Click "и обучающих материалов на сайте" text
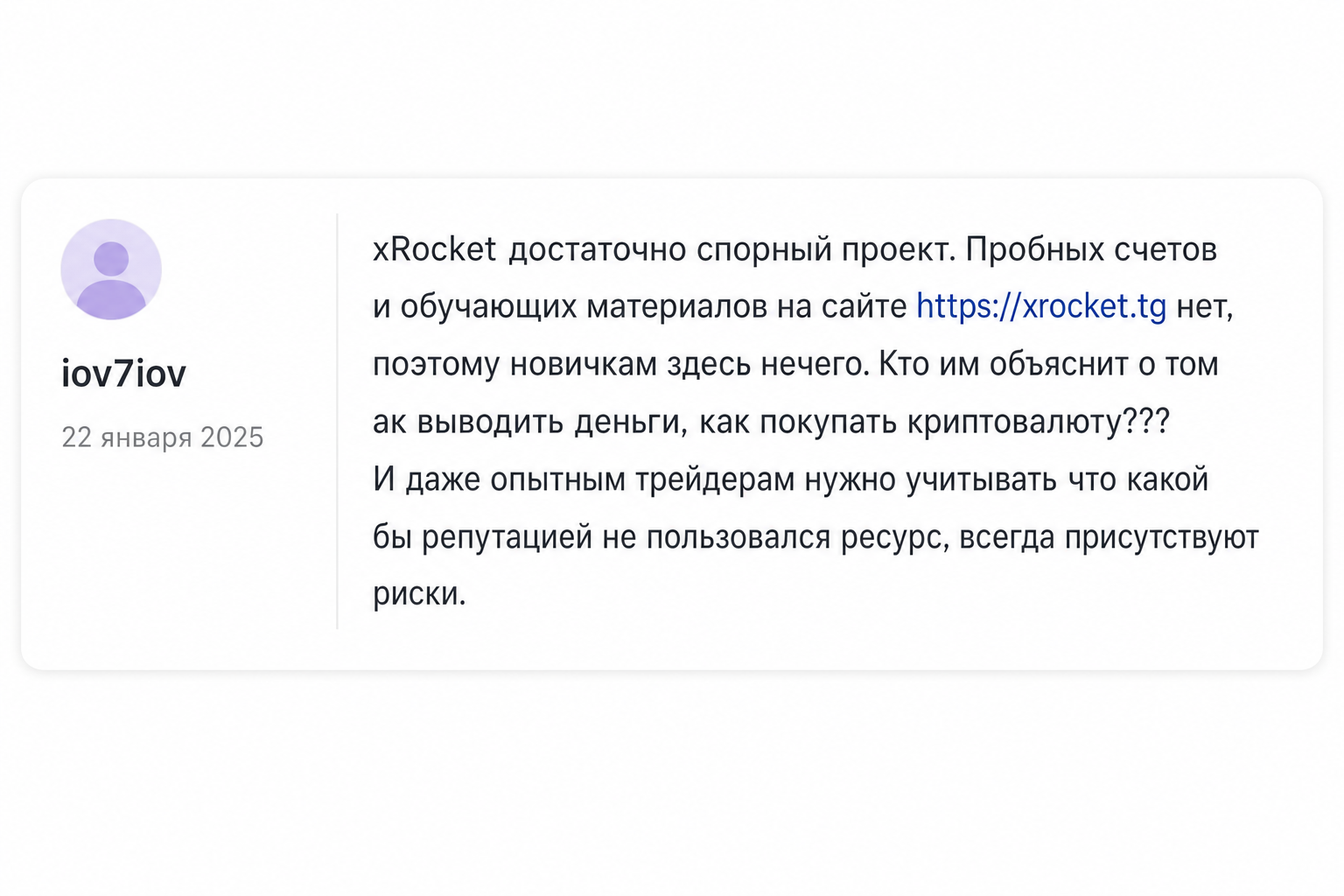 640,307
